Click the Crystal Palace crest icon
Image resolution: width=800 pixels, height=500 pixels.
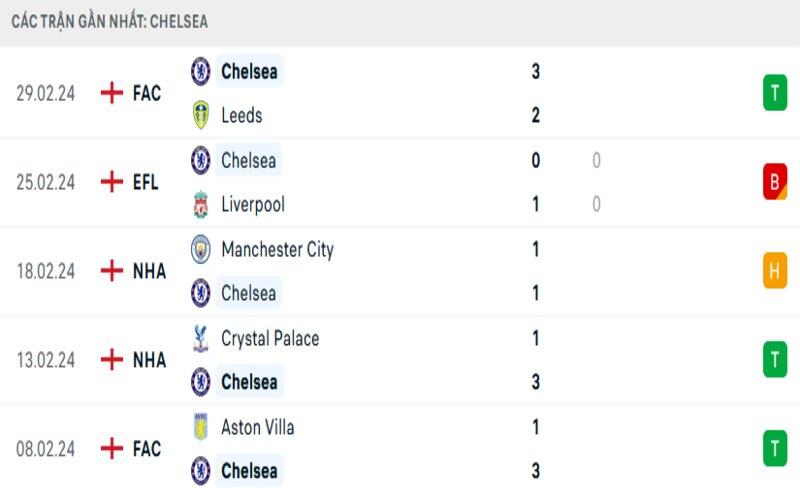[201, 338]
